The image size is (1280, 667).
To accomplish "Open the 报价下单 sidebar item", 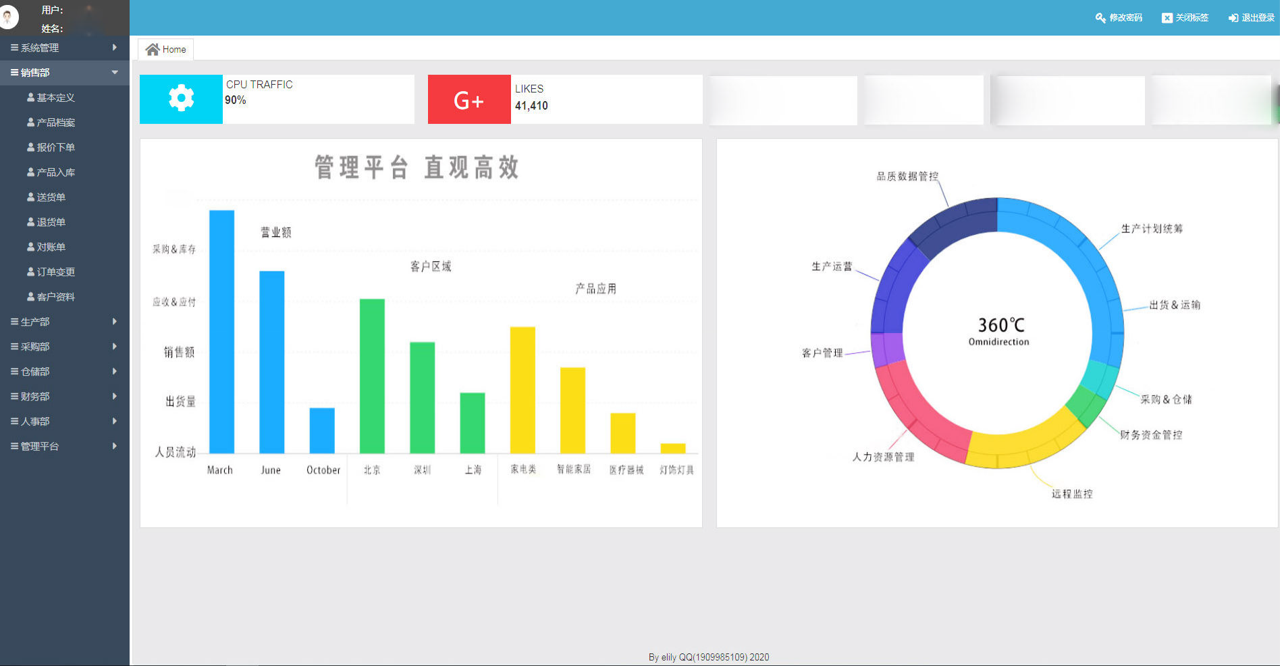I will click(x=56, y=148).
